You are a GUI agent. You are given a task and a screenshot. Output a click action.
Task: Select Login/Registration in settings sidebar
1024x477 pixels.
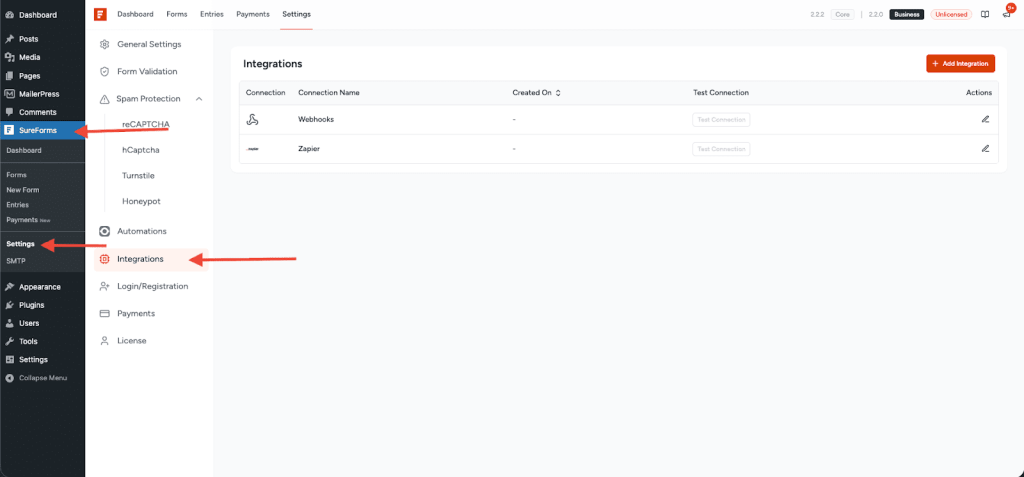pos(152,286)
